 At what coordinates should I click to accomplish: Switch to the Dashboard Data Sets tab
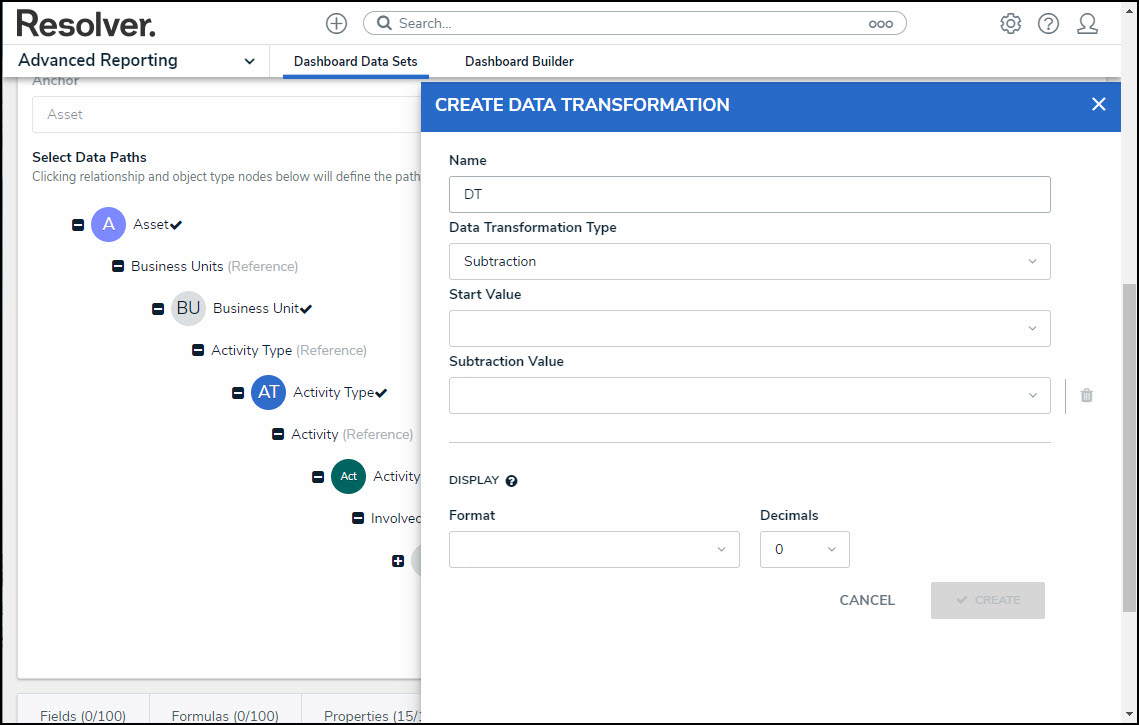pyautogui.click(x=355, y=61)
